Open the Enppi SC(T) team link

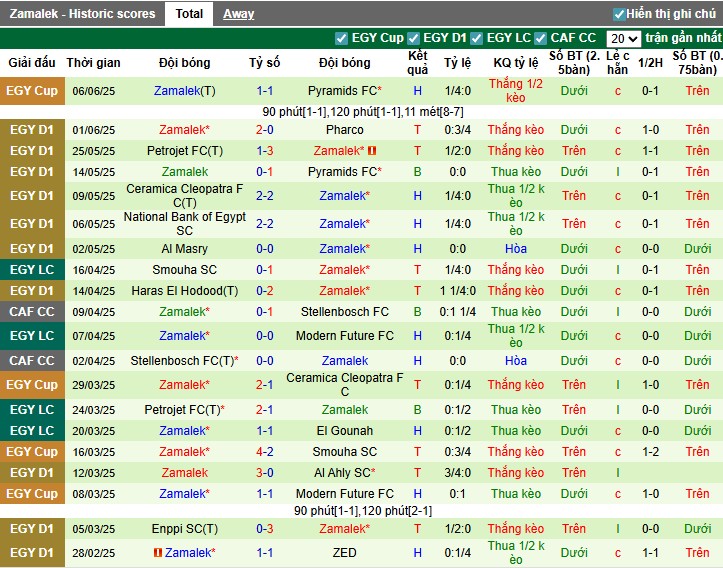click(184, 529)
